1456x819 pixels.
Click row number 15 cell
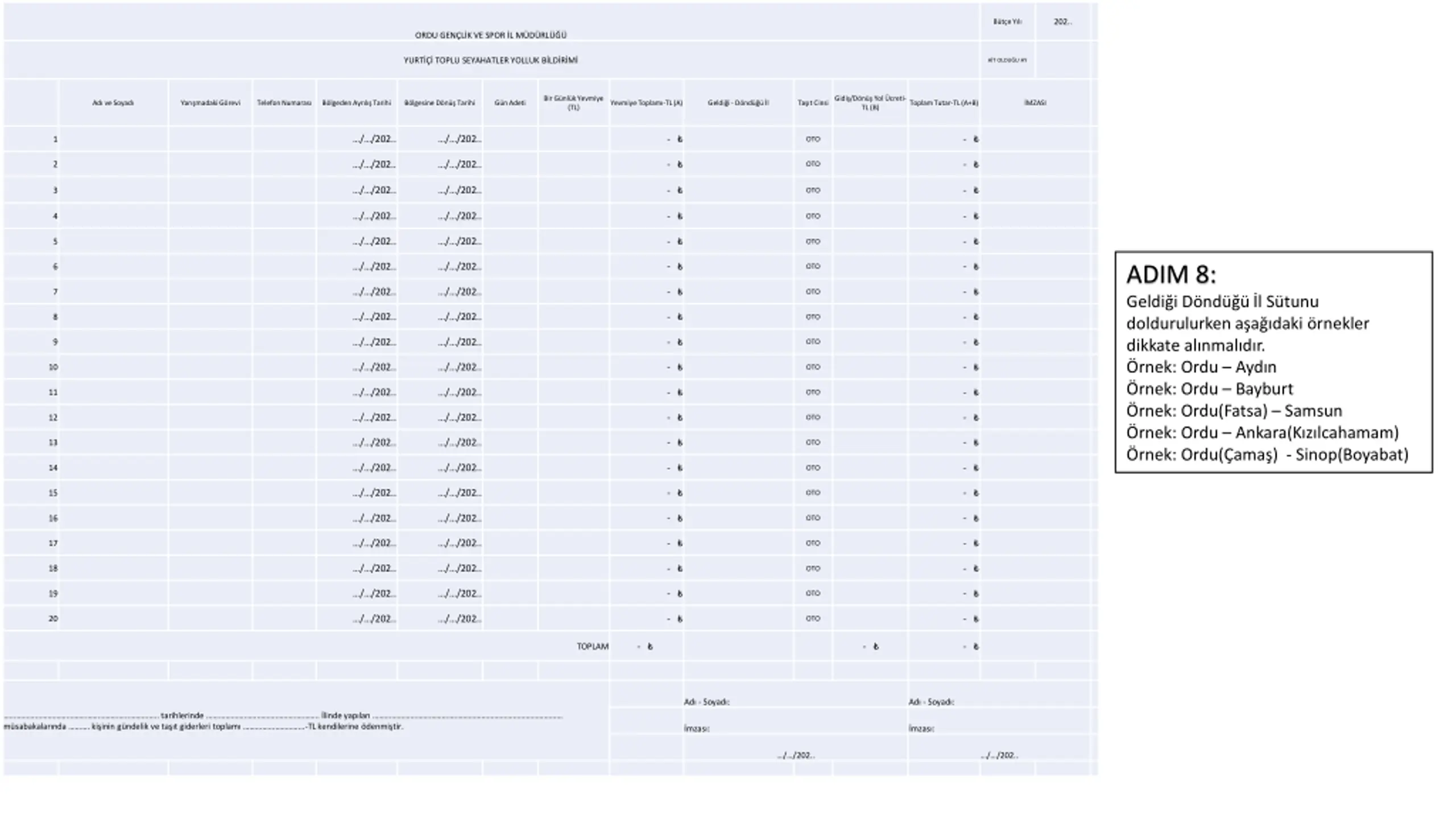[x=31, y=493]
